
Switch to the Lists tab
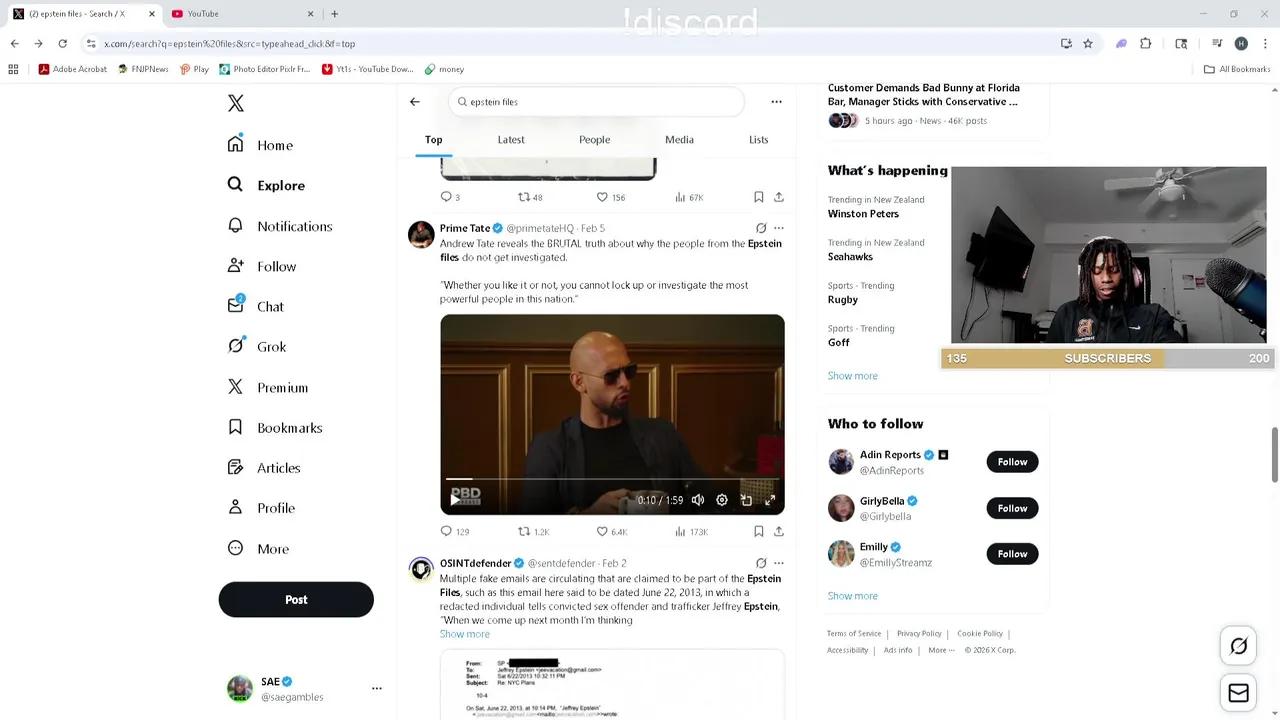pos(758,140)
